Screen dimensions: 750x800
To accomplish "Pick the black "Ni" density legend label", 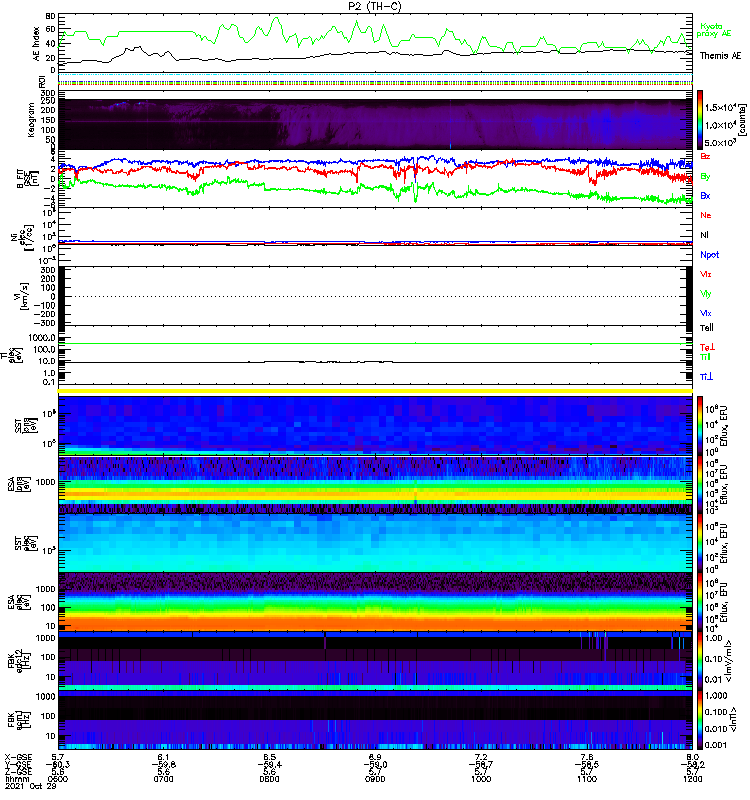I will (x=704, y=235).
